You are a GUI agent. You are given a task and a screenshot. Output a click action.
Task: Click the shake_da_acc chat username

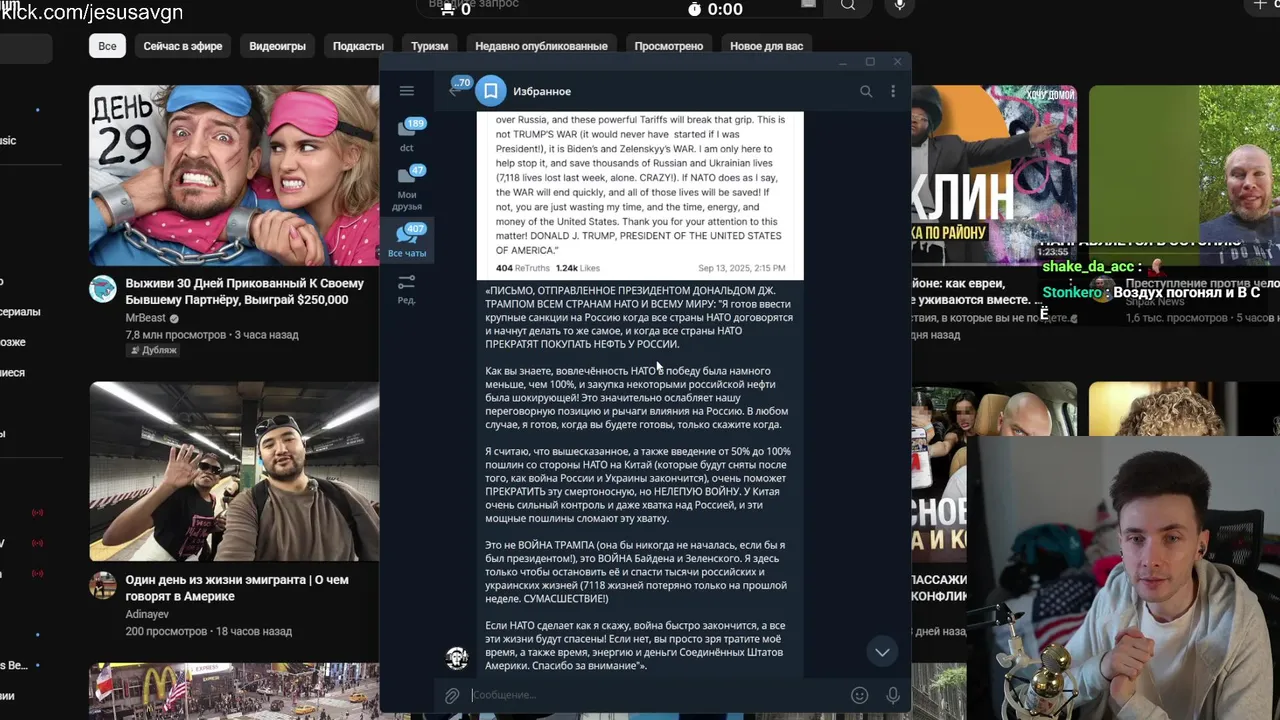pos(1088,267)
